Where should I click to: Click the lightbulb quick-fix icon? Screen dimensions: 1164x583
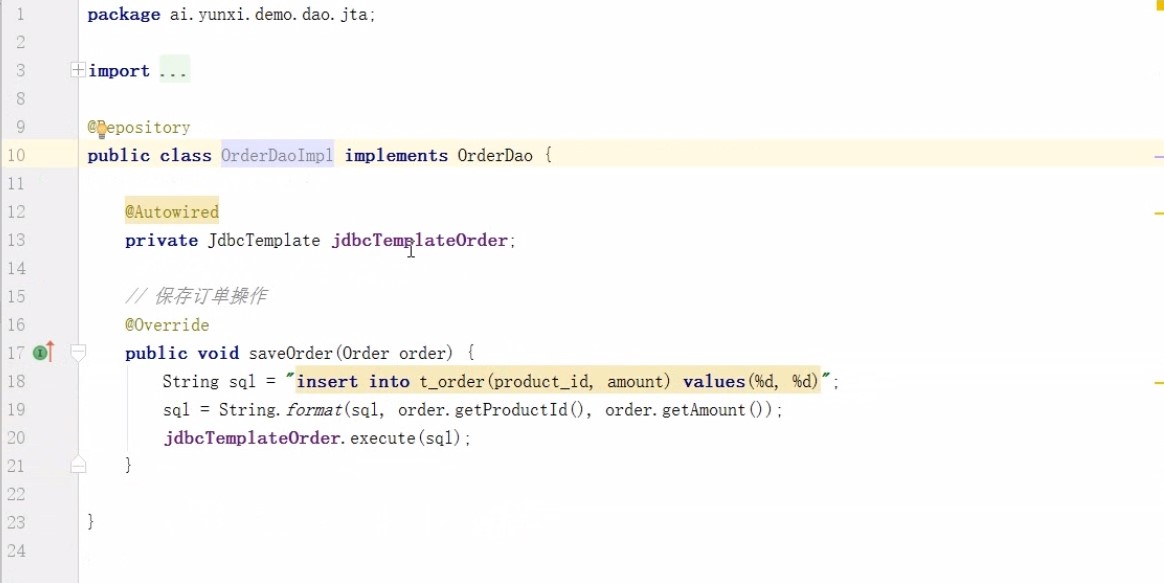[x=102, y=131]
